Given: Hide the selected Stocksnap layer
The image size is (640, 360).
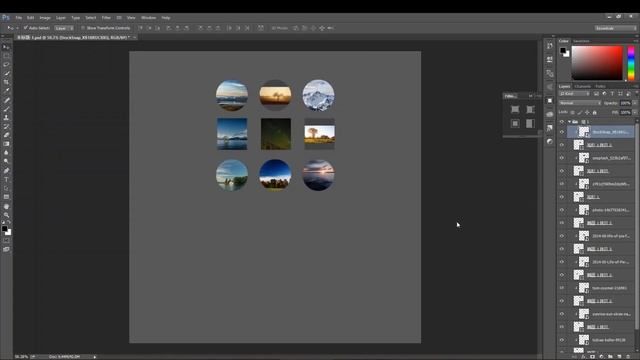Looking at the screenshot, I should click(x=562, y=132).
